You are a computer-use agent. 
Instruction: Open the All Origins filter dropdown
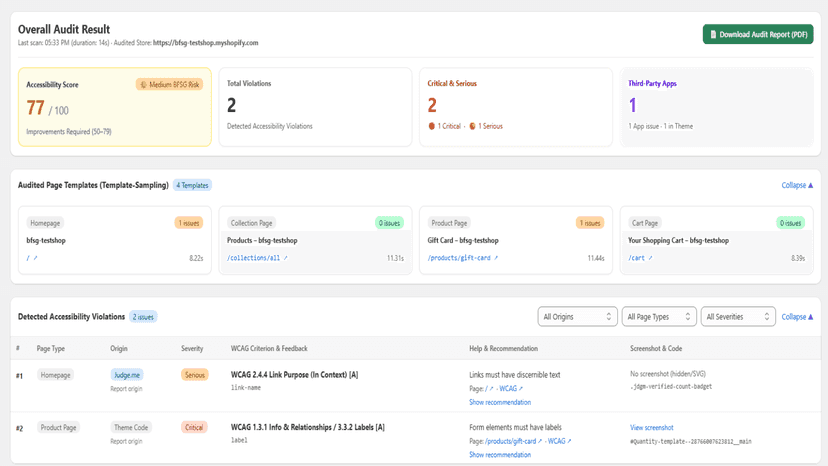pos(577,316)
